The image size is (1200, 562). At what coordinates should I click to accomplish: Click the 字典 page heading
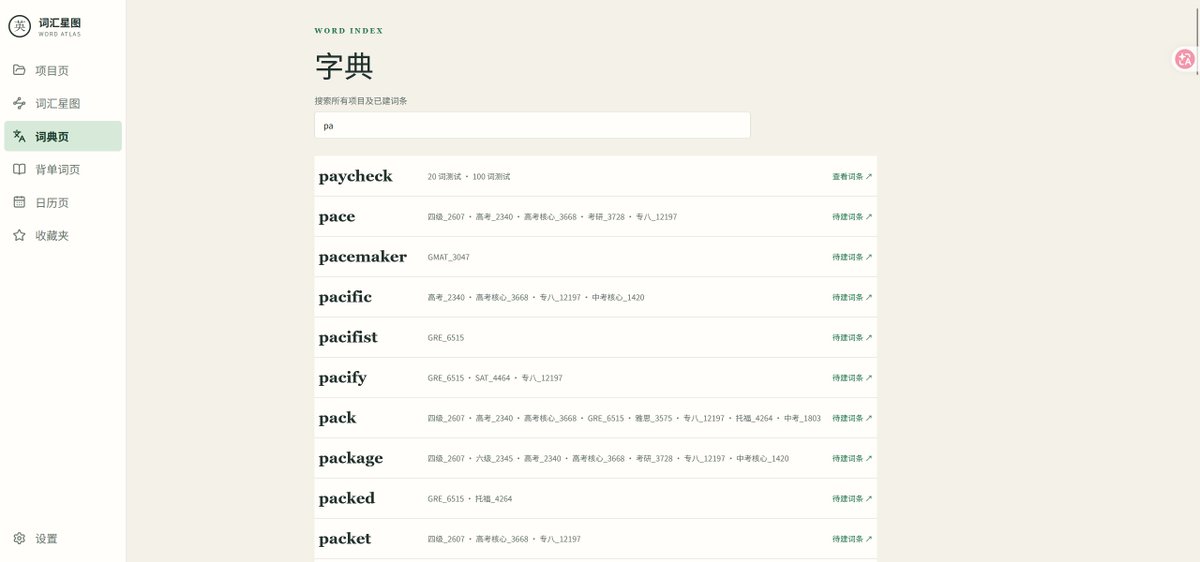pyautogui.click(x=344, y=67)
